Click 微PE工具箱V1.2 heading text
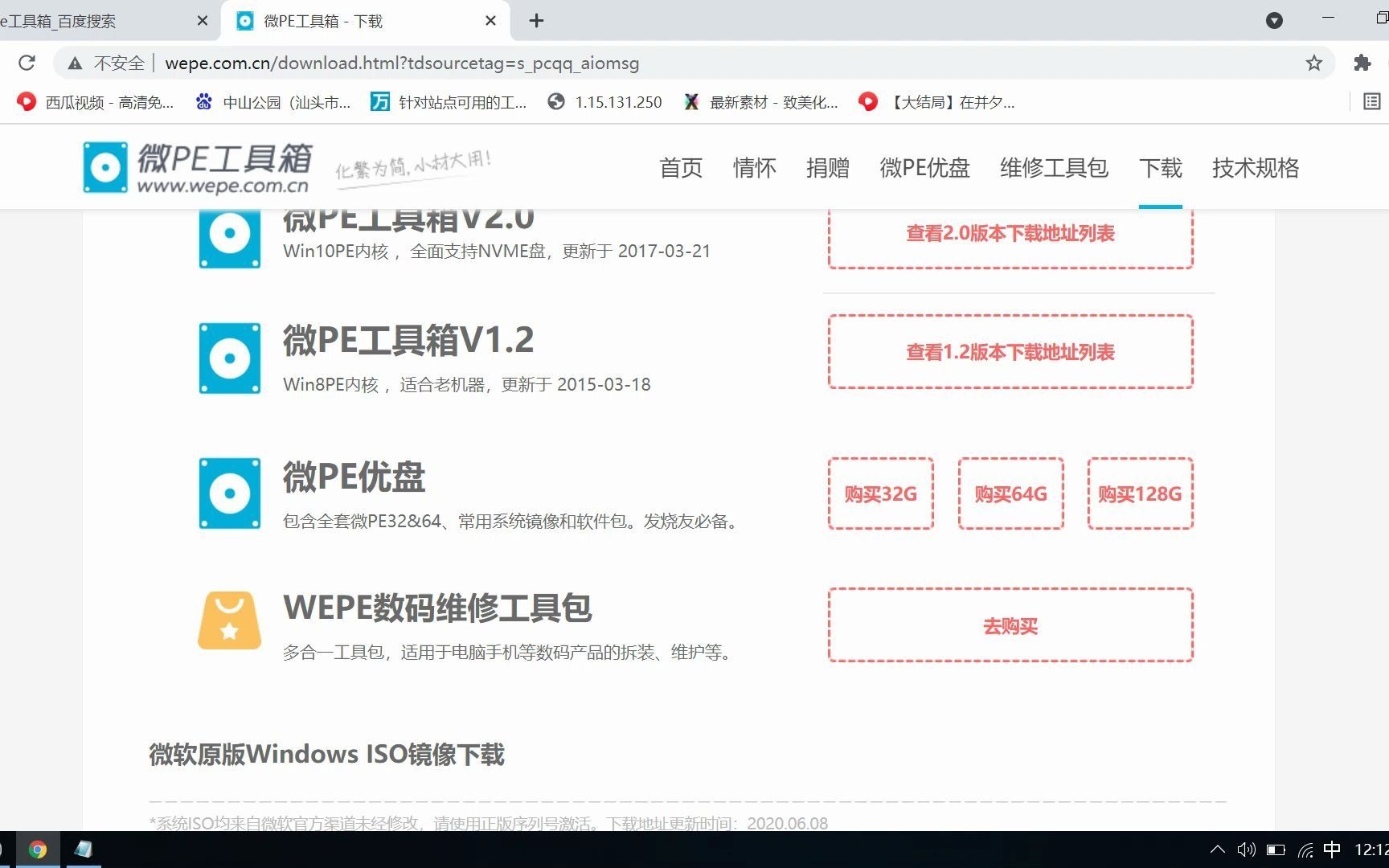 point(408,341)
